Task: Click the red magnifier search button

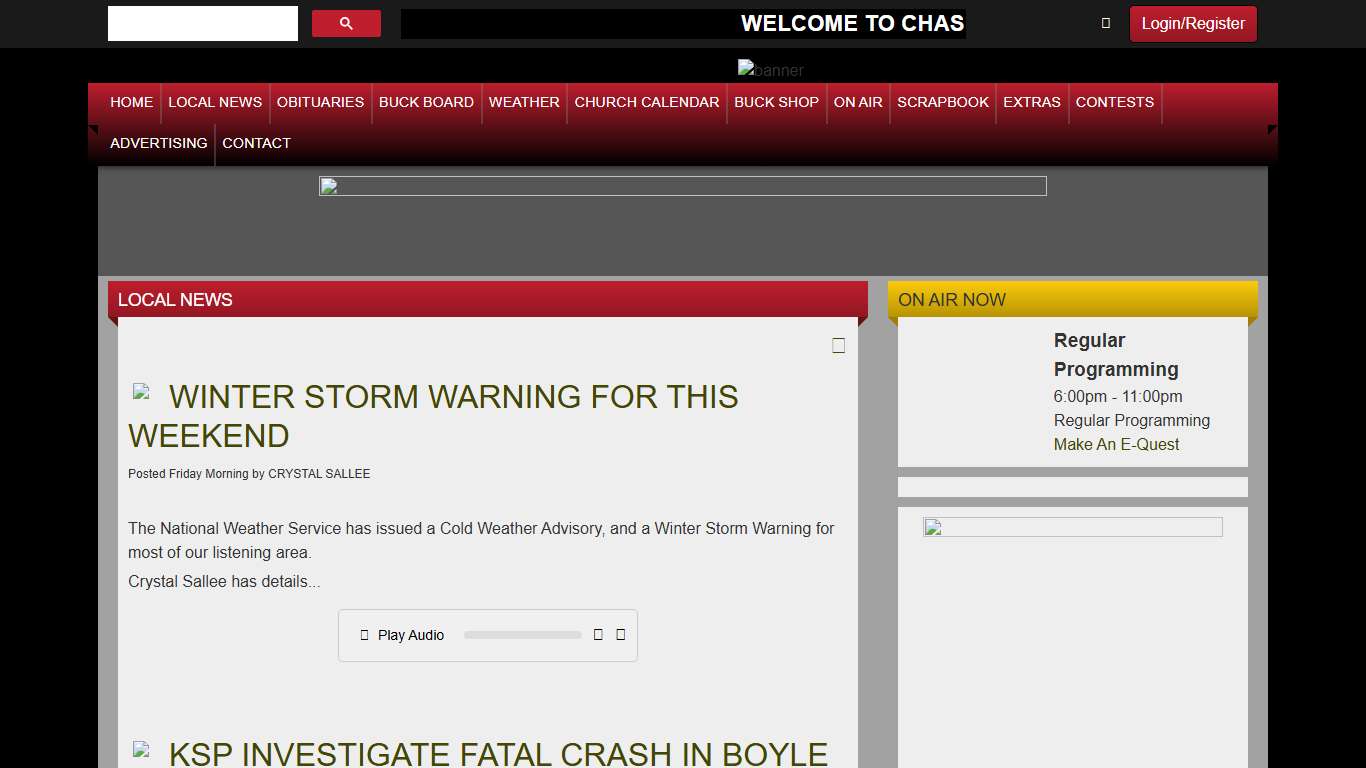Action: [x=346, y=24]
